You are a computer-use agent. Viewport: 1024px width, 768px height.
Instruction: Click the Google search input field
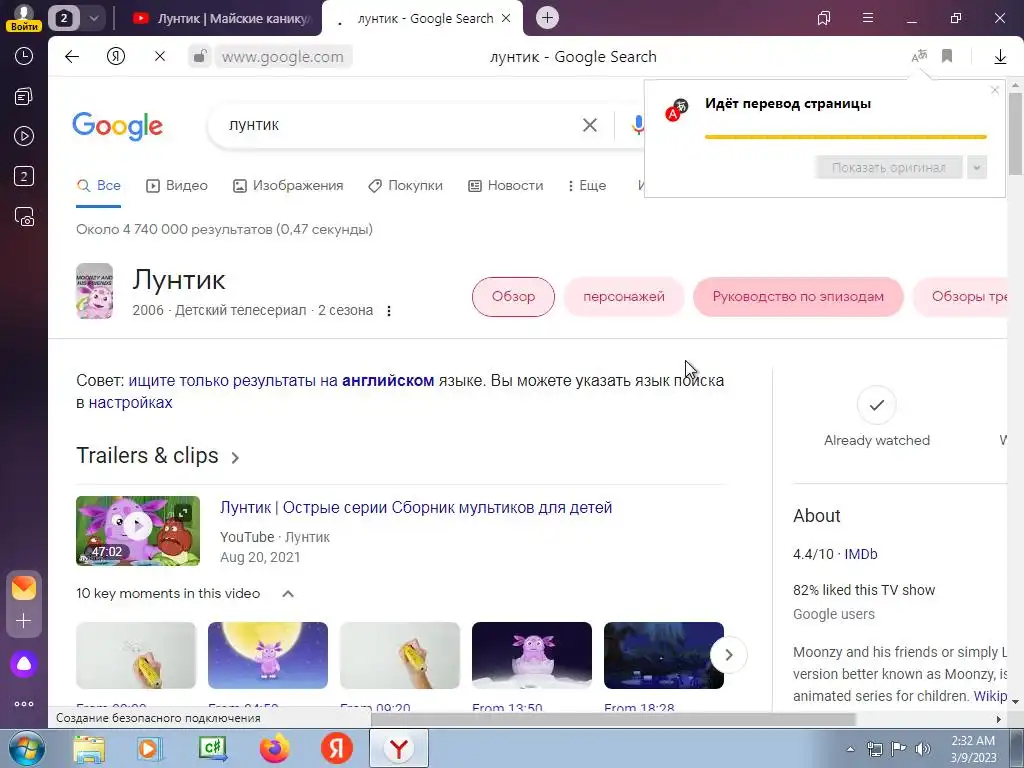point(398,125)
